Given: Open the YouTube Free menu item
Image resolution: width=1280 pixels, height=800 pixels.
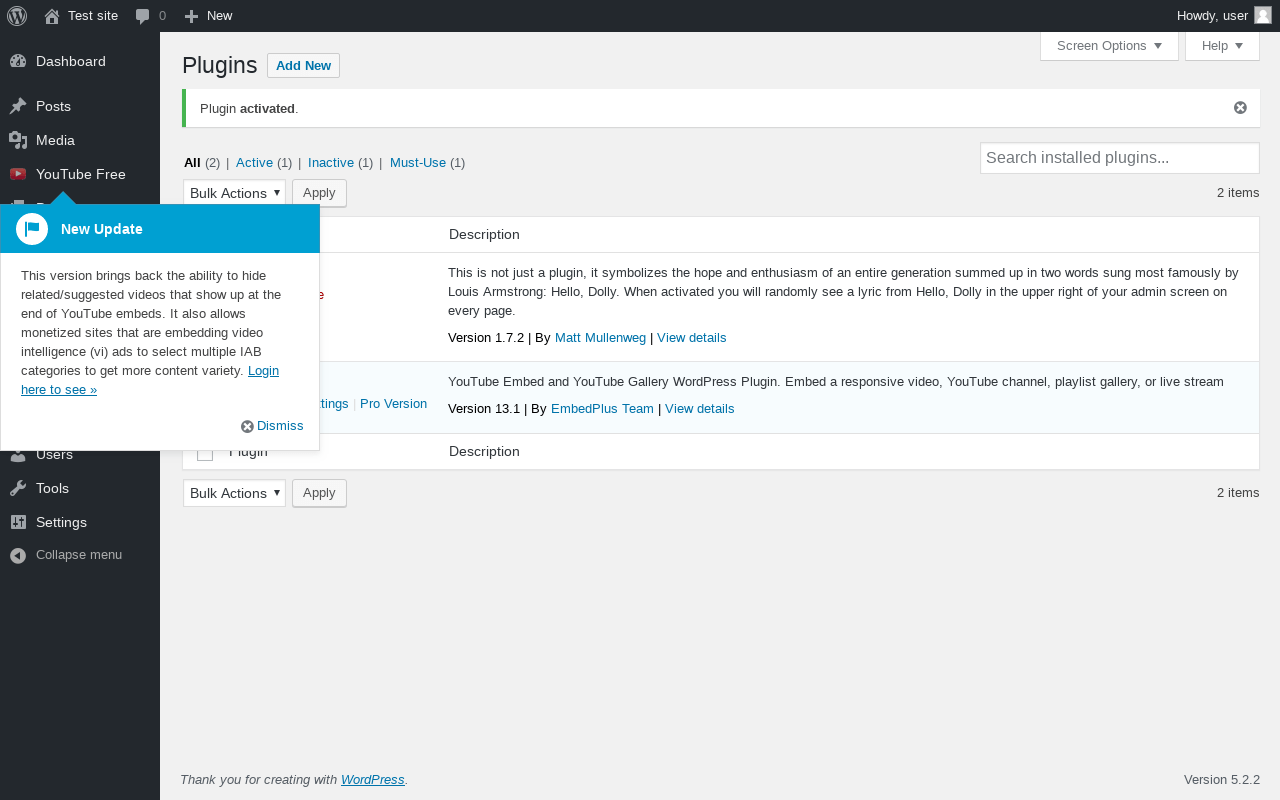Looking at the screenshot, I should 80,174.
